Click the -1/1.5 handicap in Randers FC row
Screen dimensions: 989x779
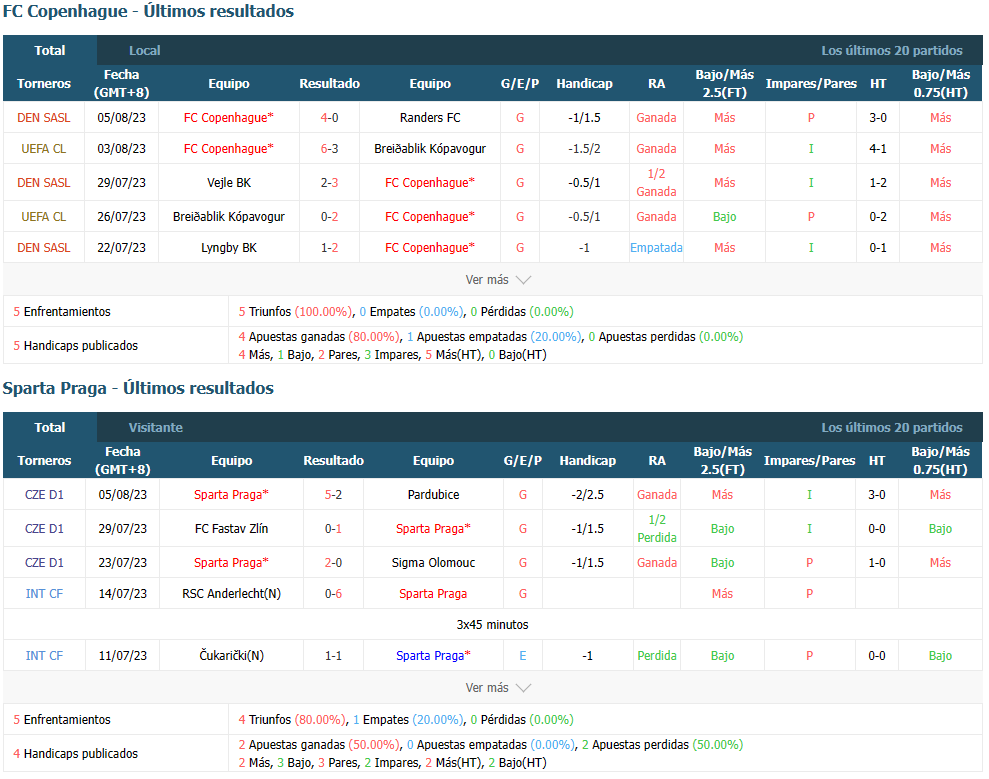(x=584, y=118)
